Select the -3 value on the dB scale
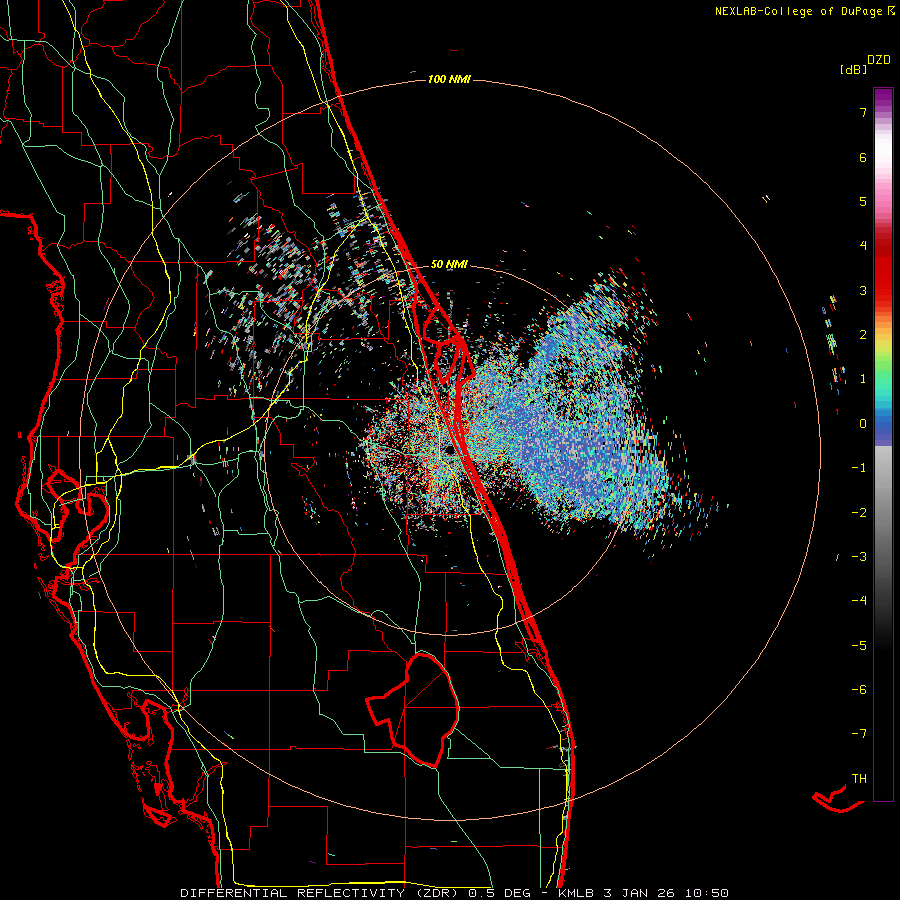The height and width of the screenshot is (900, 900). pos(859,557)
